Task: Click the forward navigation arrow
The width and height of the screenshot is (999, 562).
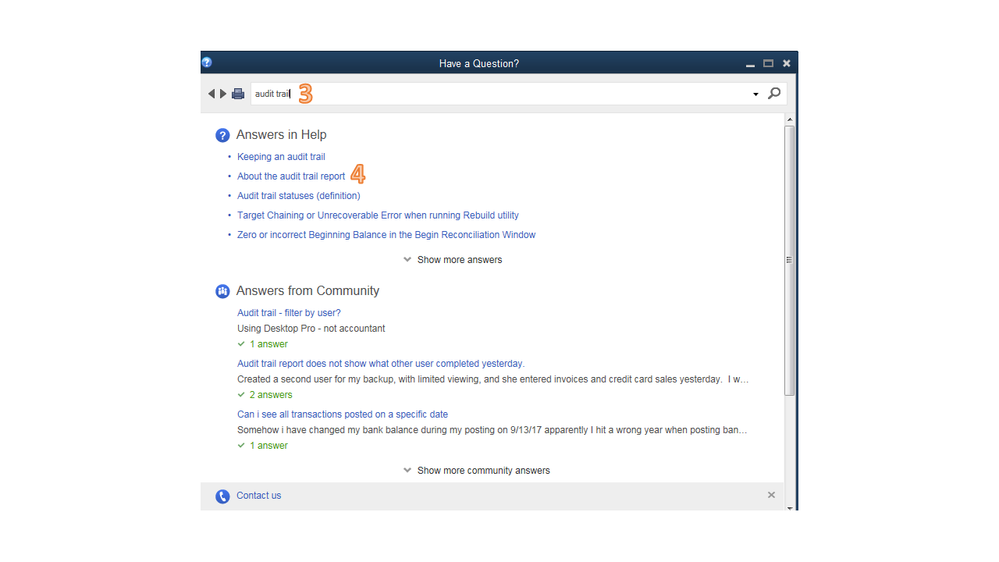Action: [223, 94]
